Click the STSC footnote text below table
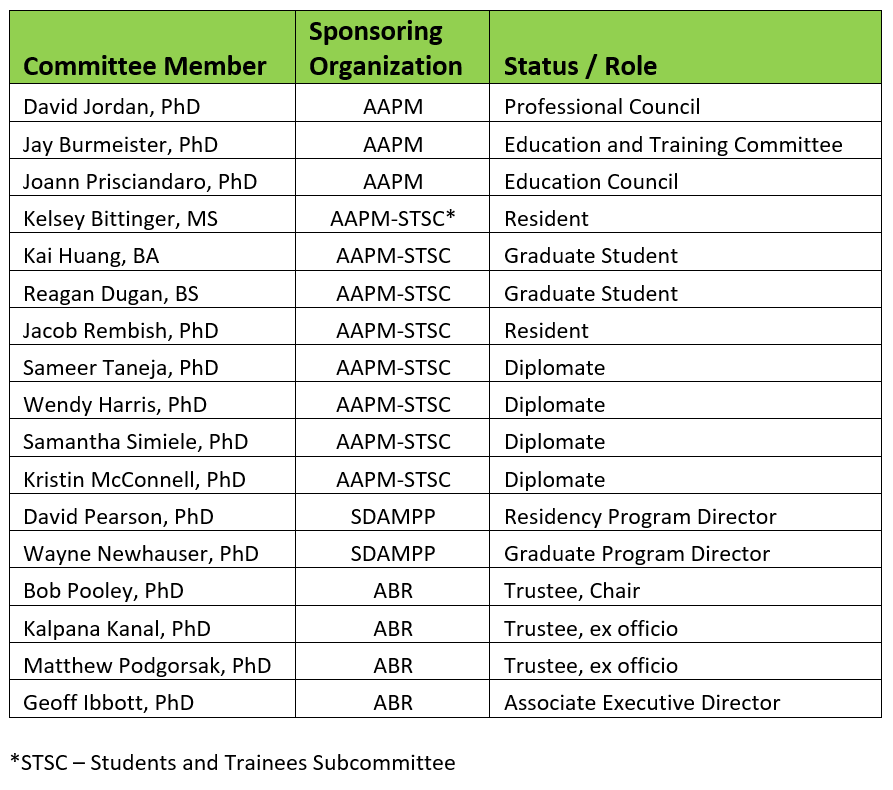Viewport: 893px width, 790px height. coord(232,762)
